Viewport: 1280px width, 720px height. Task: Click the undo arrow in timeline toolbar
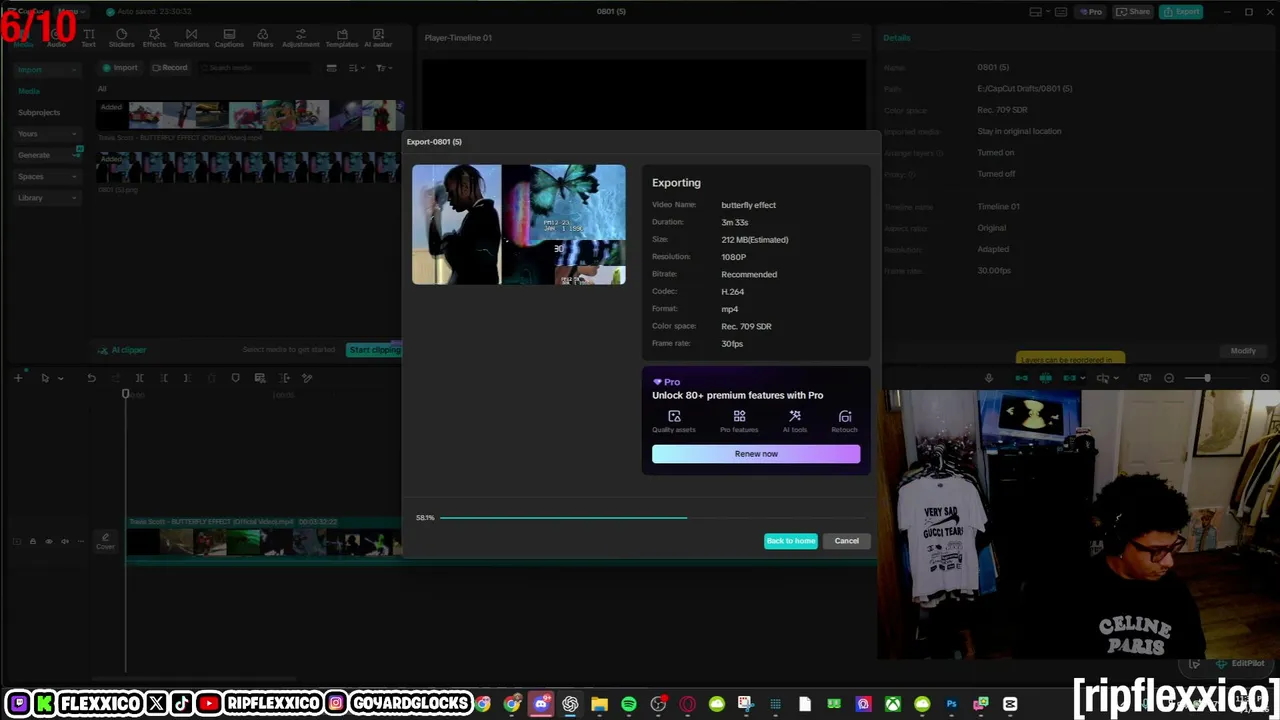point(91,378)
